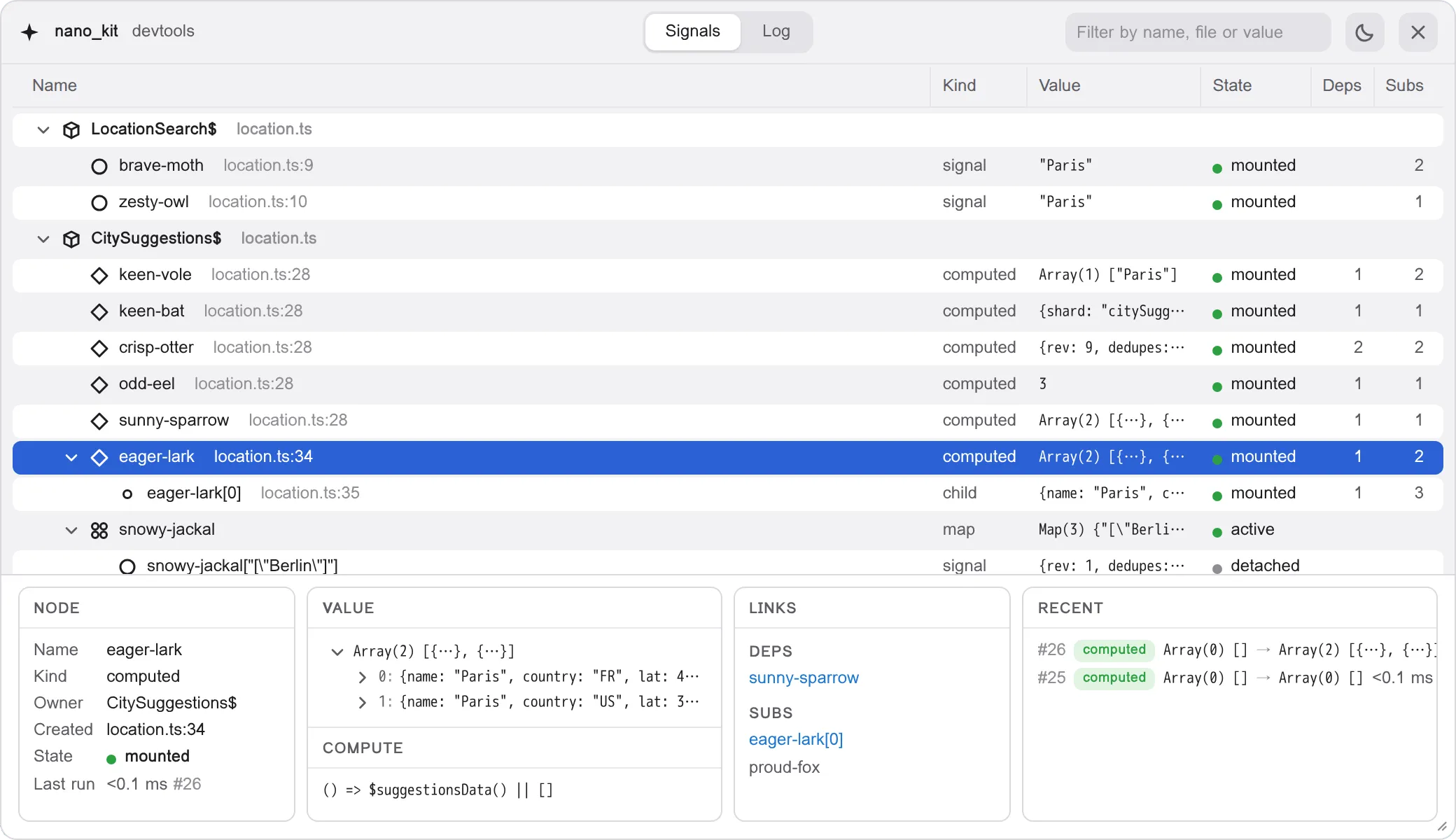Viewport: 1456px width, 840px height.
Task: Switch to the Log tab
Action: point(776,31)
